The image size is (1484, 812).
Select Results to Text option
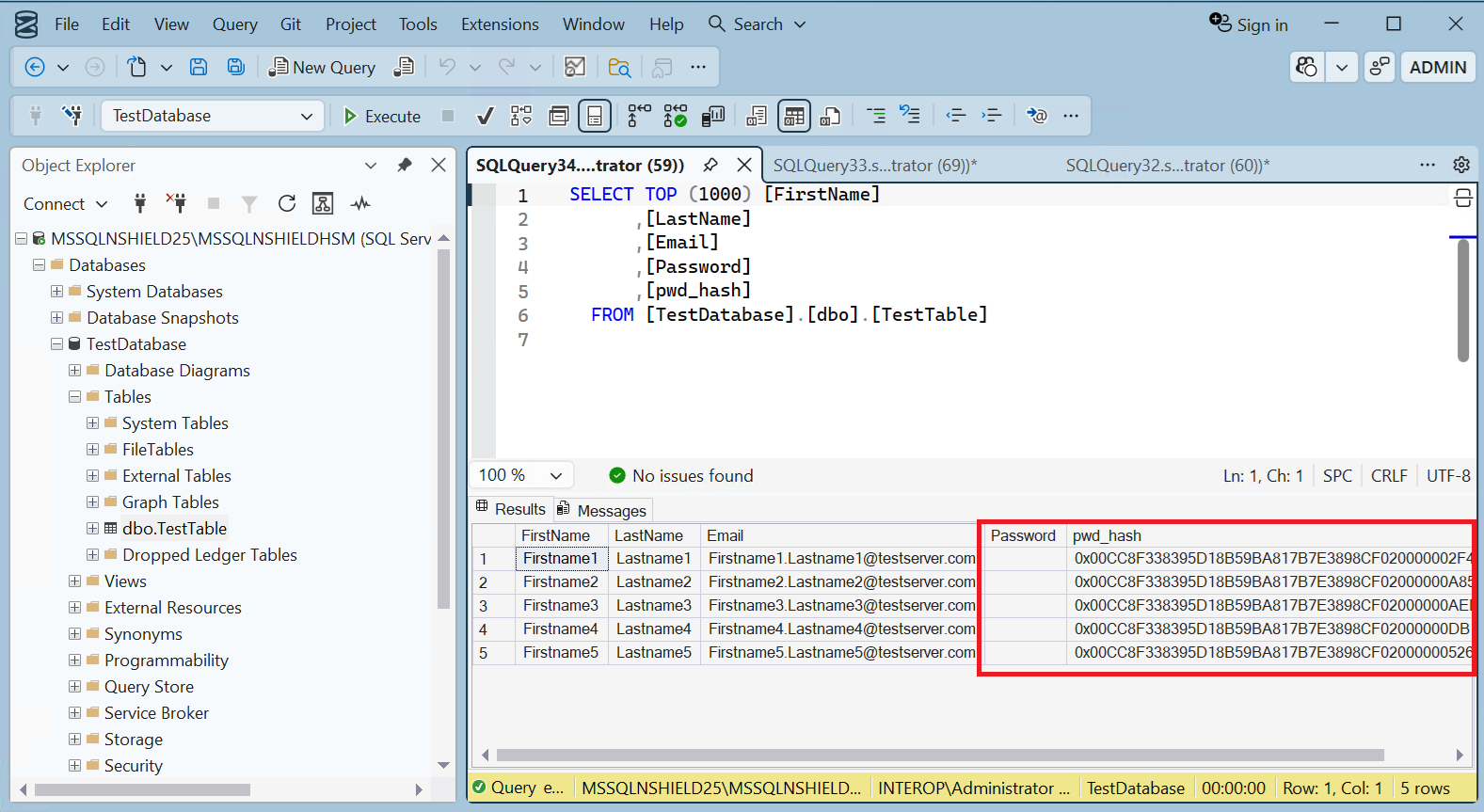click(757, 116)
